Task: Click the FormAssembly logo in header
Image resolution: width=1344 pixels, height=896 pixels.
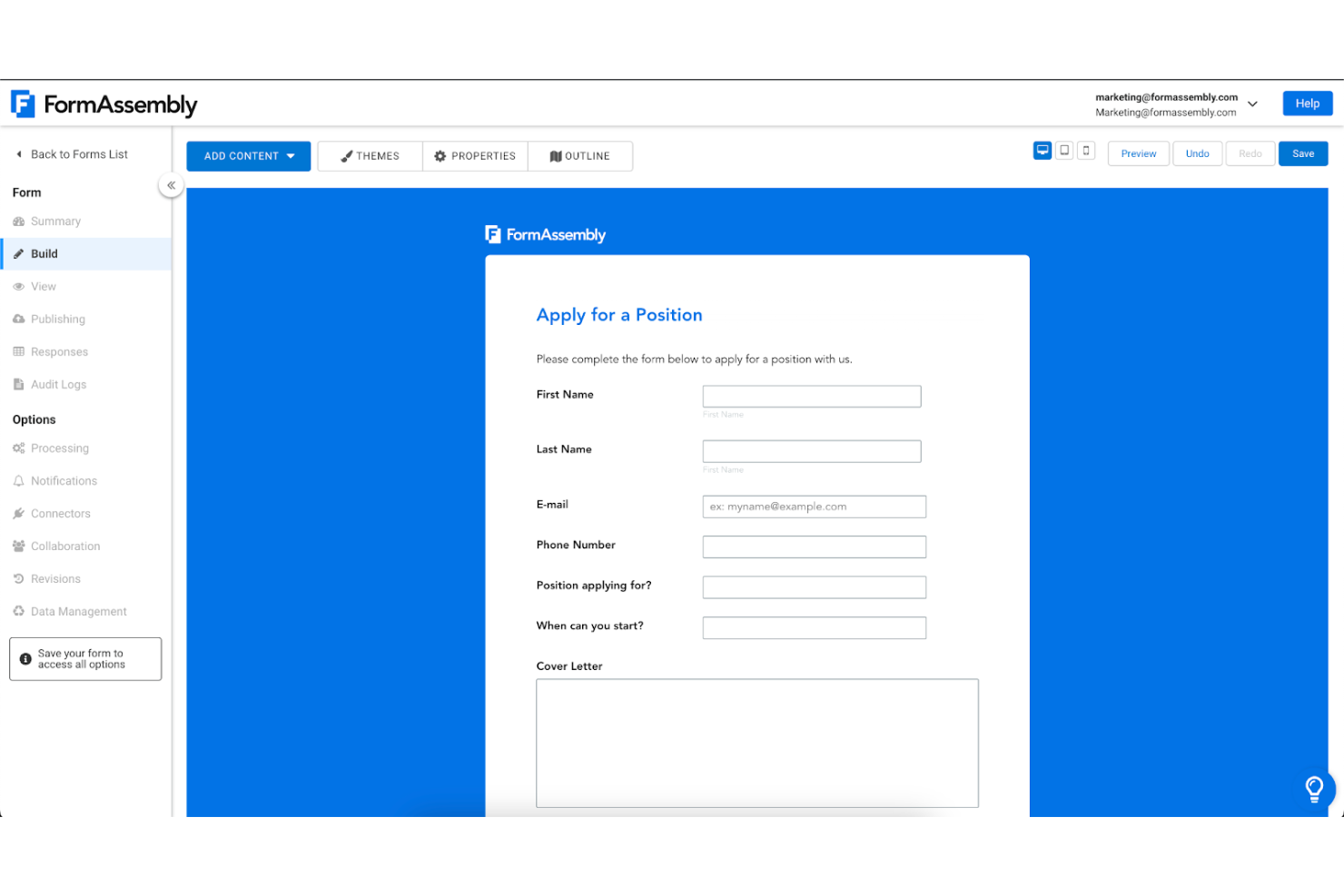Action: coord(104,104)
